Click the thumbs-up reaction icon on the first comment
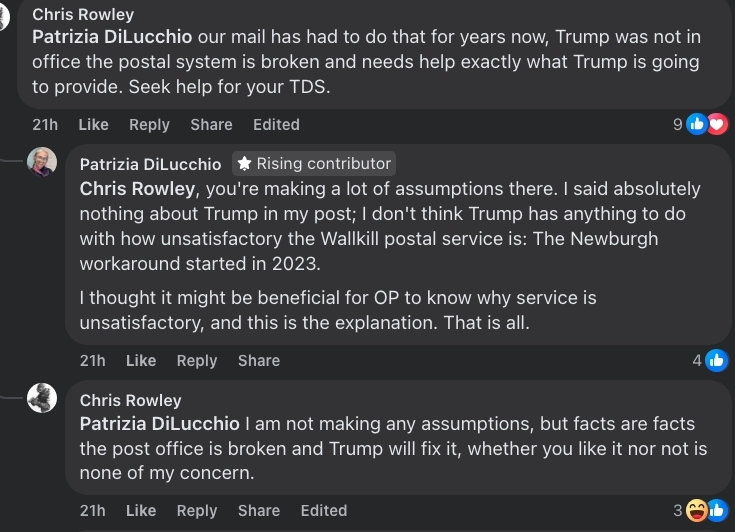Screen dimensions: 735x532 click(697, 125)
